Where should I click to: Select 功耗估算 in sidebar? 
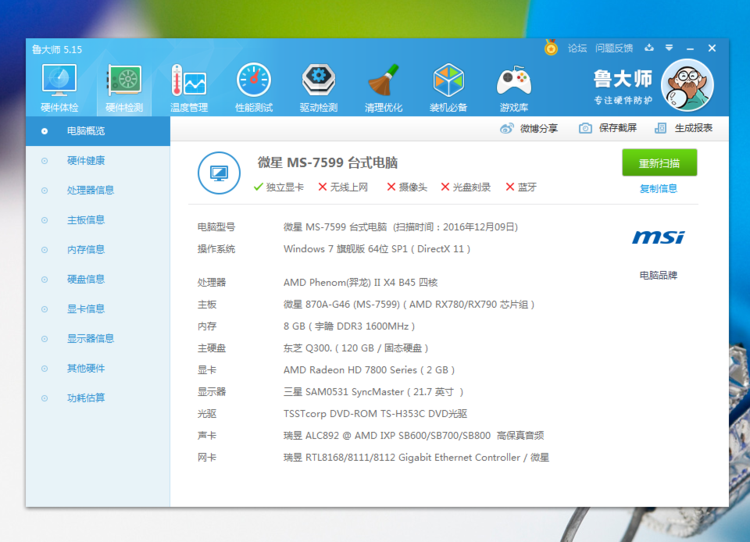[x=98, y=398]
